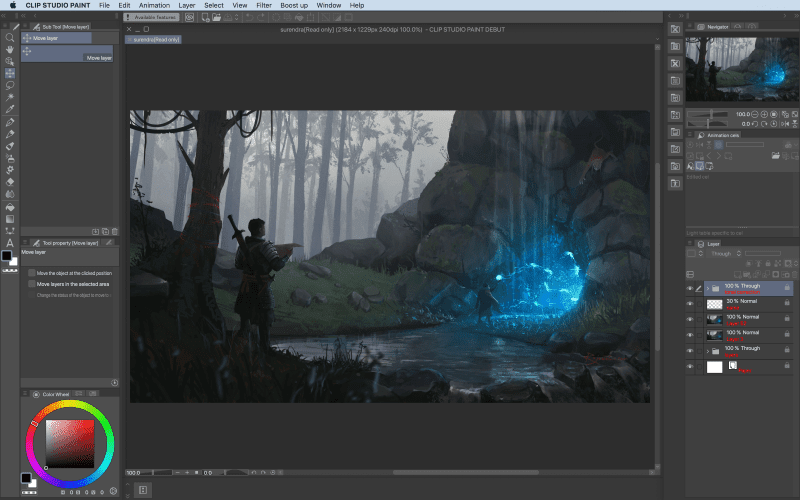Open the Apple menu

pyautogui.click(x=13, y=5)
